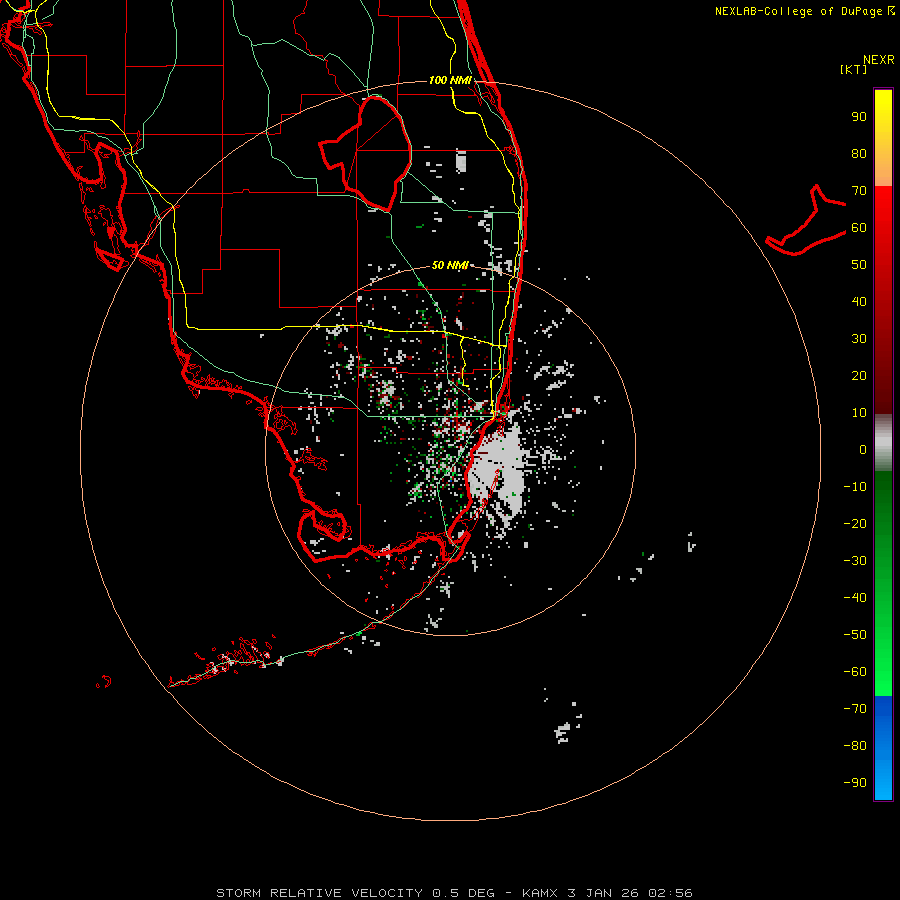Select the -20 value on the velocity scale
This screenshot has width=900, height=900.
(x=855, y=523)
